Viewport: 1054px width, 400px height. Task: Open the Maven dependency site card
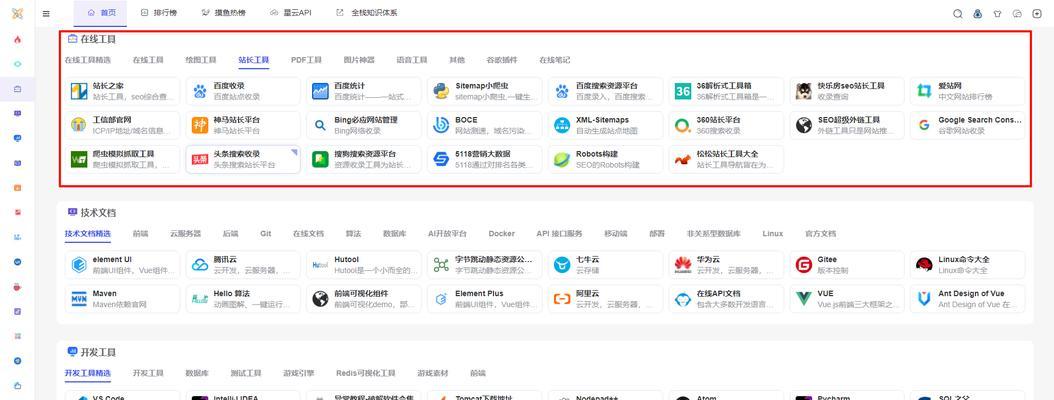pyautogui.click(x=122, y=298)
